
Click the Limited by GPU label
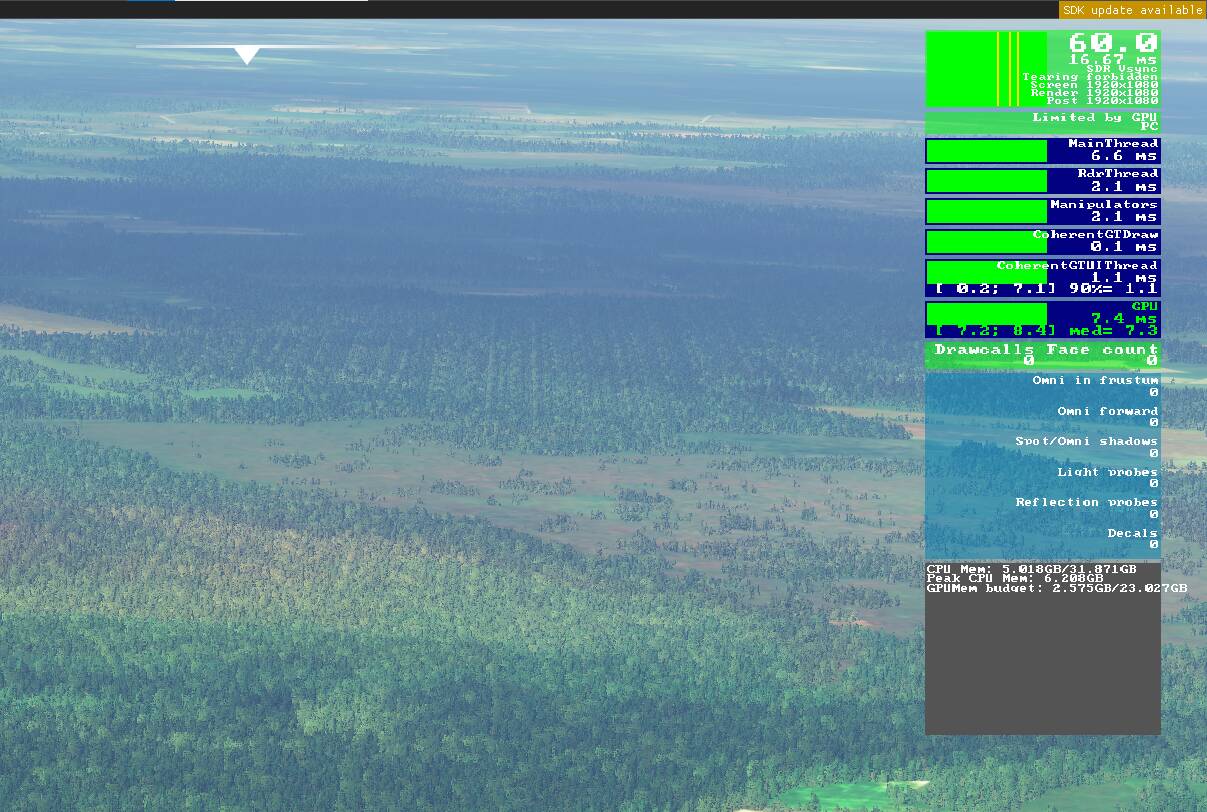pos(1094,118)
